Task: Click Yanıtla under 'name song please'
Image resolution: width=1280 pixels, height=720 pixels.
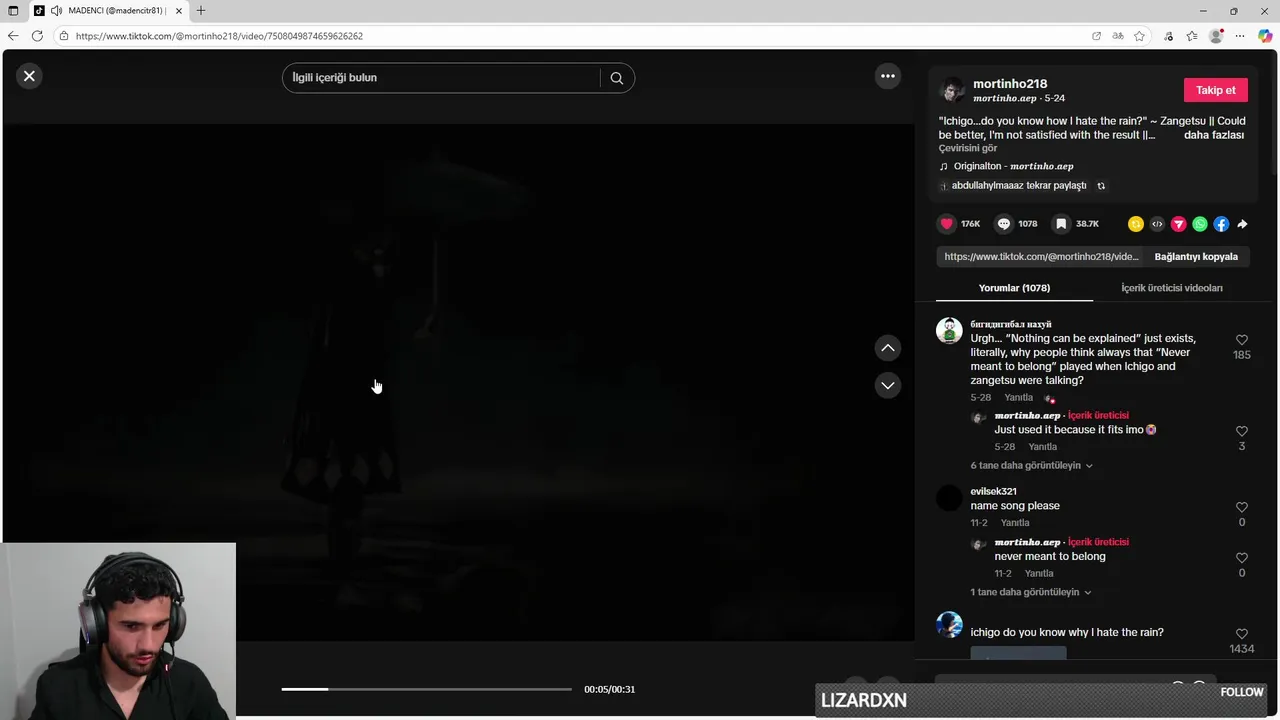Action: click(1015, 523)
